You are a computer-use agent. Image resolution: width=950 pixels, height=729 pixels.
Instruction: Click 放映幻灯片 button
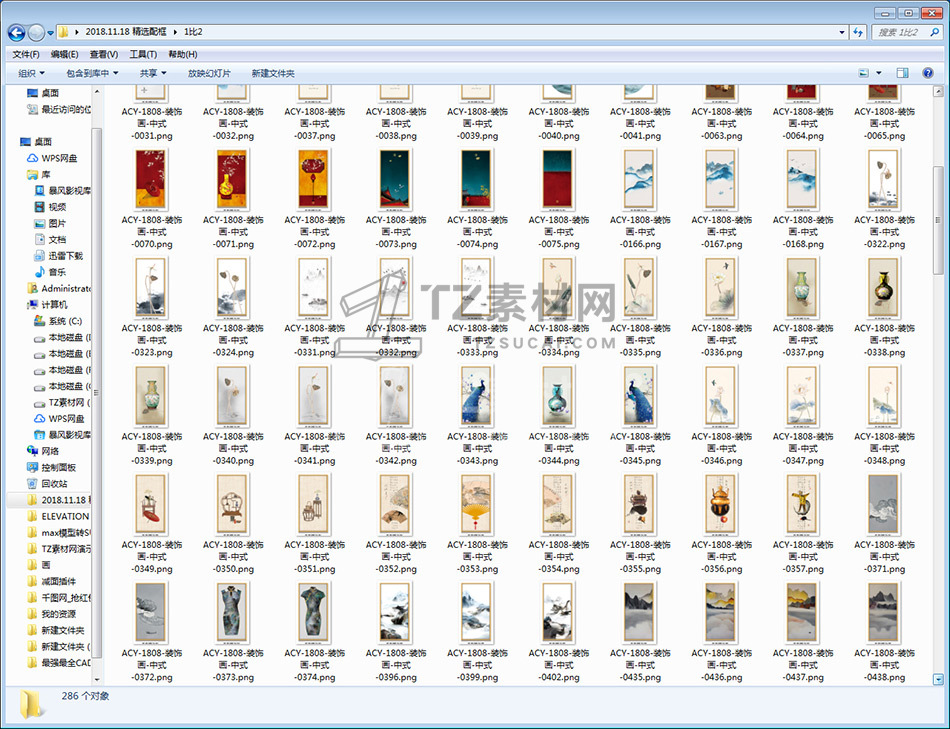tap(209, 73)
